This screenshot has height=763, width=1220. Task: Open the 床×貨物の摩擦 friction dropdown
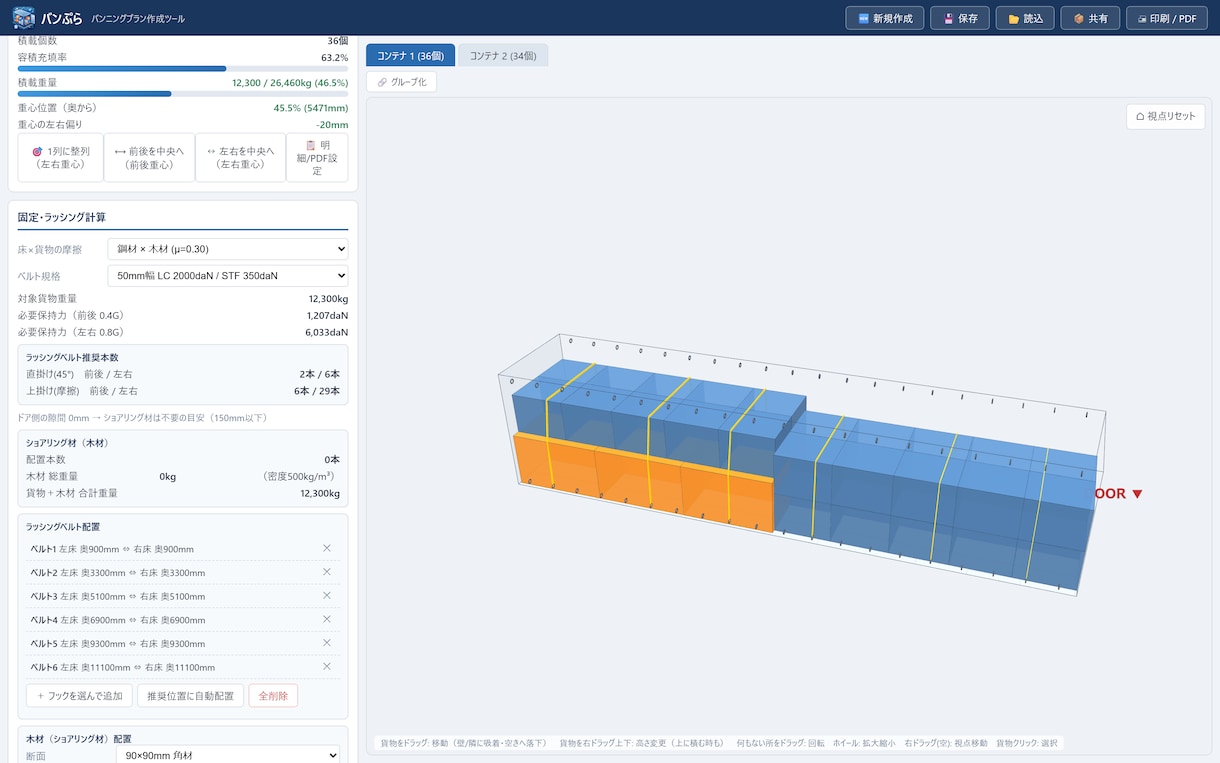(228, 248)
